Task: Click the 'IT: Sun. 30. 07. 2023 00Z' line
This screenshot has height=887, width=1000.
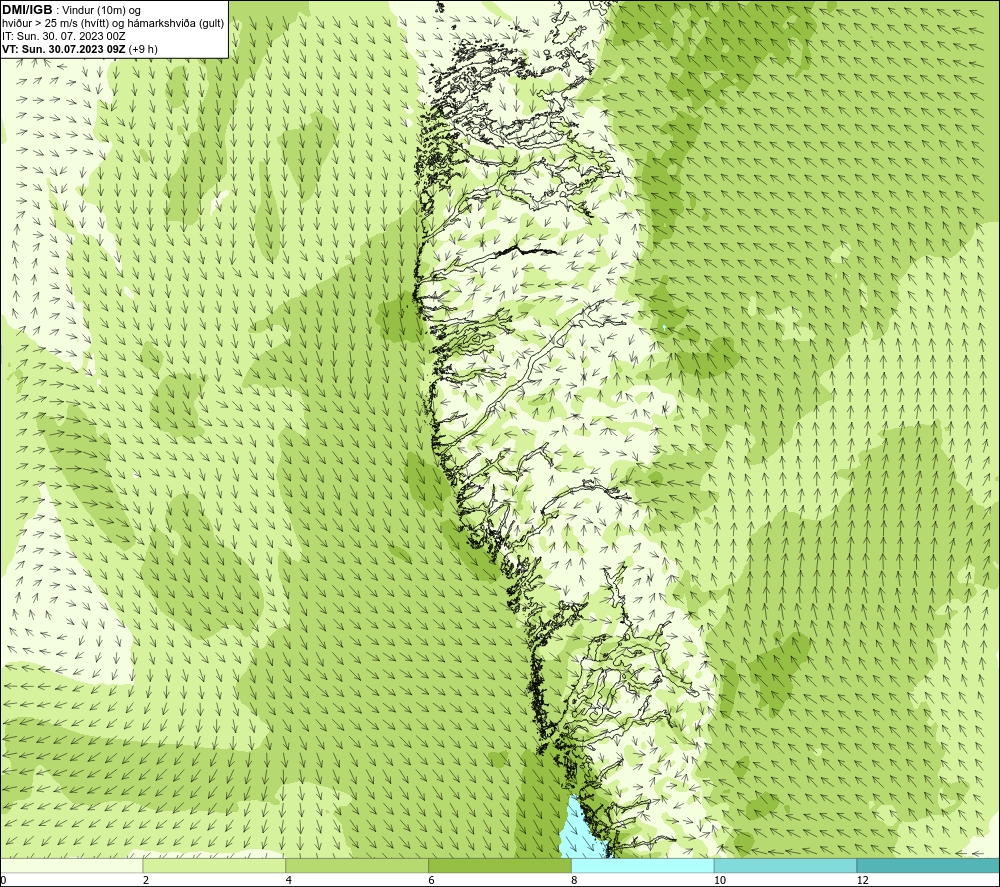Action: (64, 36)
